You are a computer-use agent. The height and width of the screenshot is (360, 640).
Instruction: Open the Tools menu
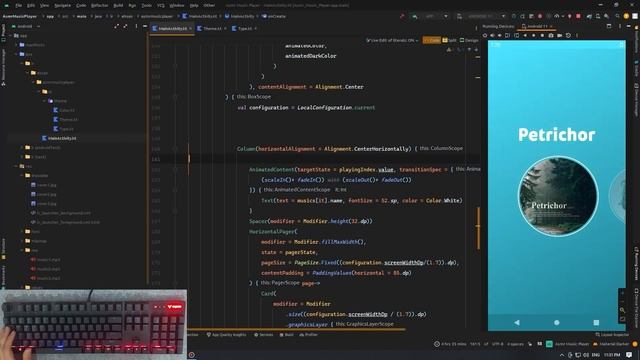pos(147,6)
